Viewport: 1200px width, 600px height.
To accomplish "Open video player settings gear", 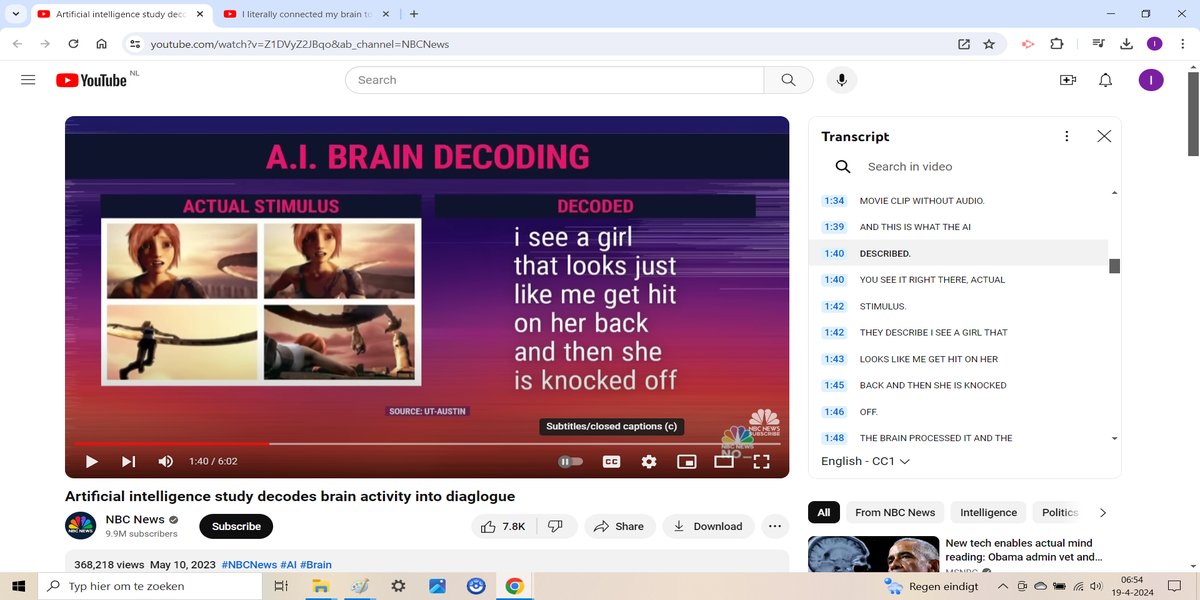I will (x=649, y=461).
